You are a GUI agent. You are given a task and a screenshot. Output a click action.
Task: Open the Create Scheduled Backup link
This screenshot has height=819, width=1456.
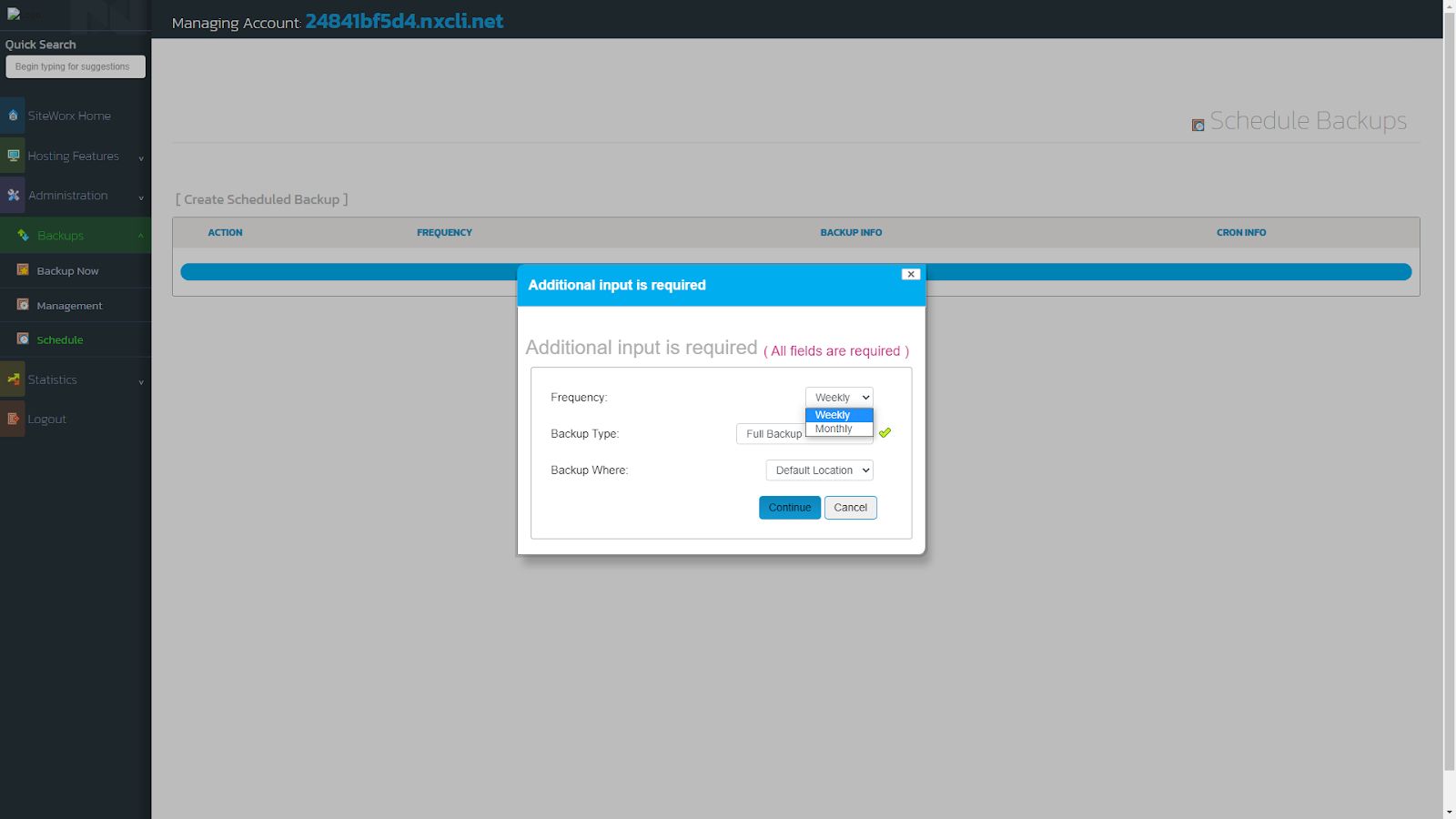tap(261, 199)
